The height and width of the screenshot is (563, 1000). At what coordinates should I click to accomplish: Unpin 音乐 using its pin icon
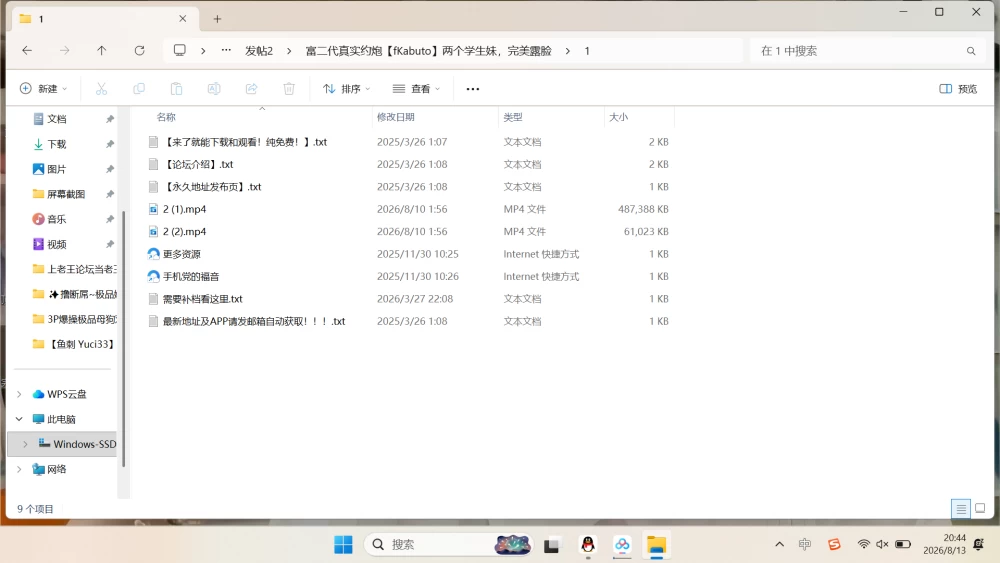coord(110,219)
